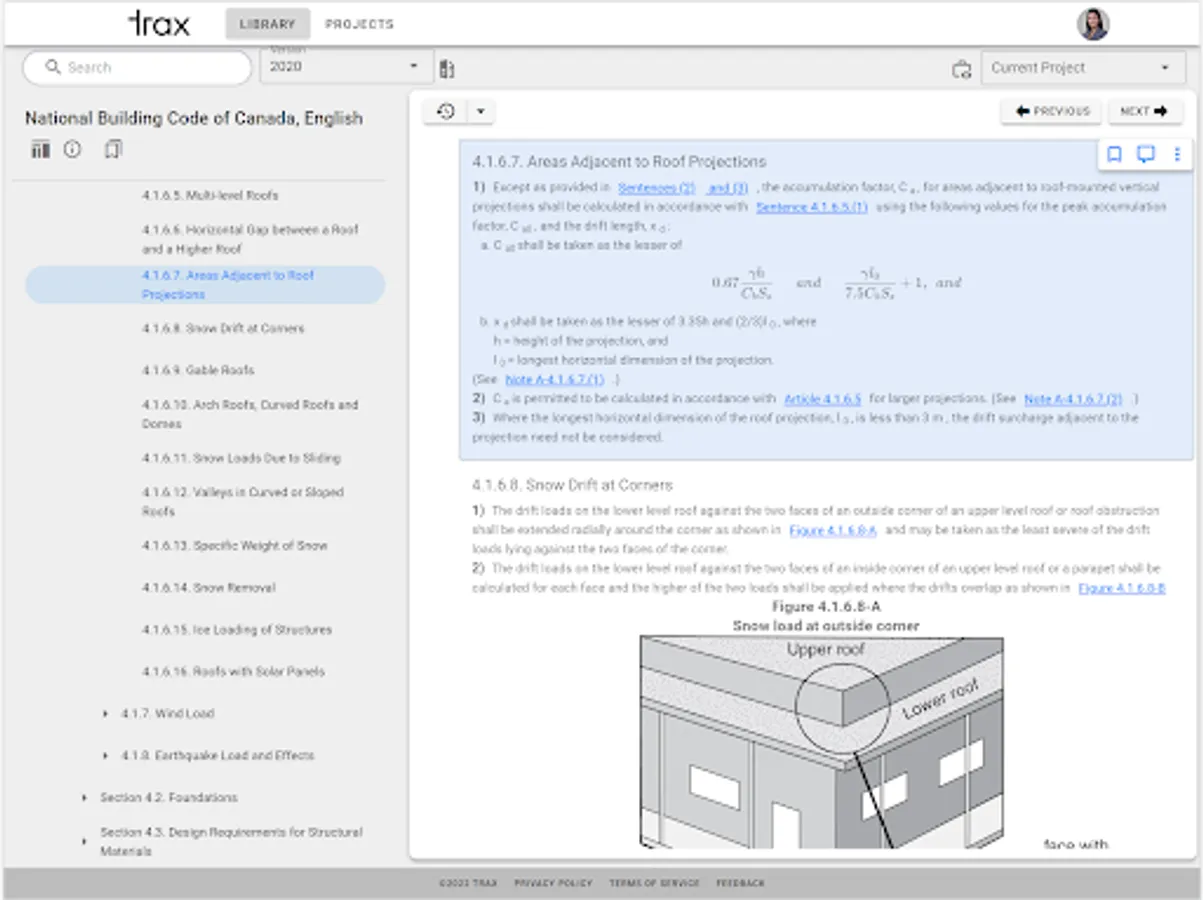Add a comment to section 4.1.6.7
The image size is (1203, 900).
pyautogui.click(x=1146, y=154)
